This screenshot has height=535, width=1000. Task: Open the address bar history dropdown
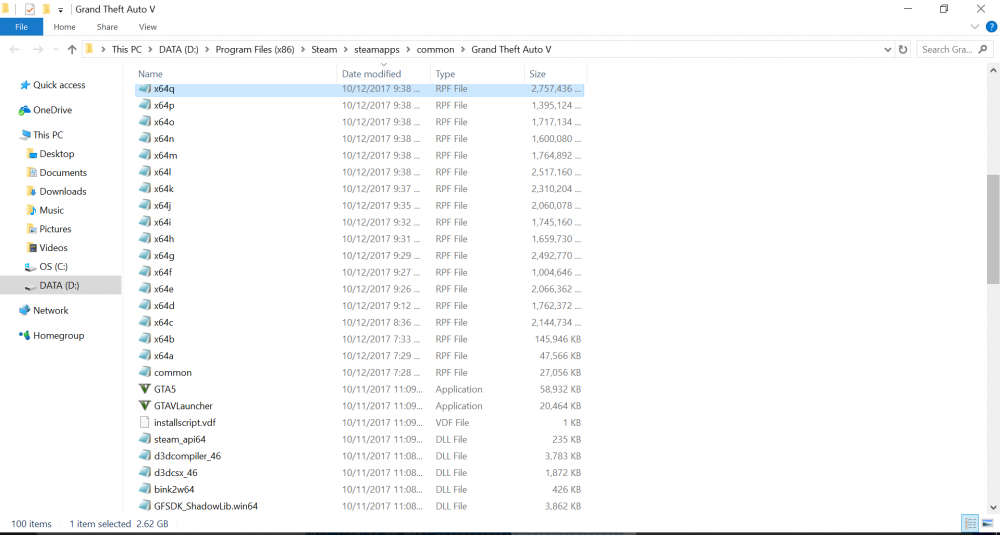point(888,50)
